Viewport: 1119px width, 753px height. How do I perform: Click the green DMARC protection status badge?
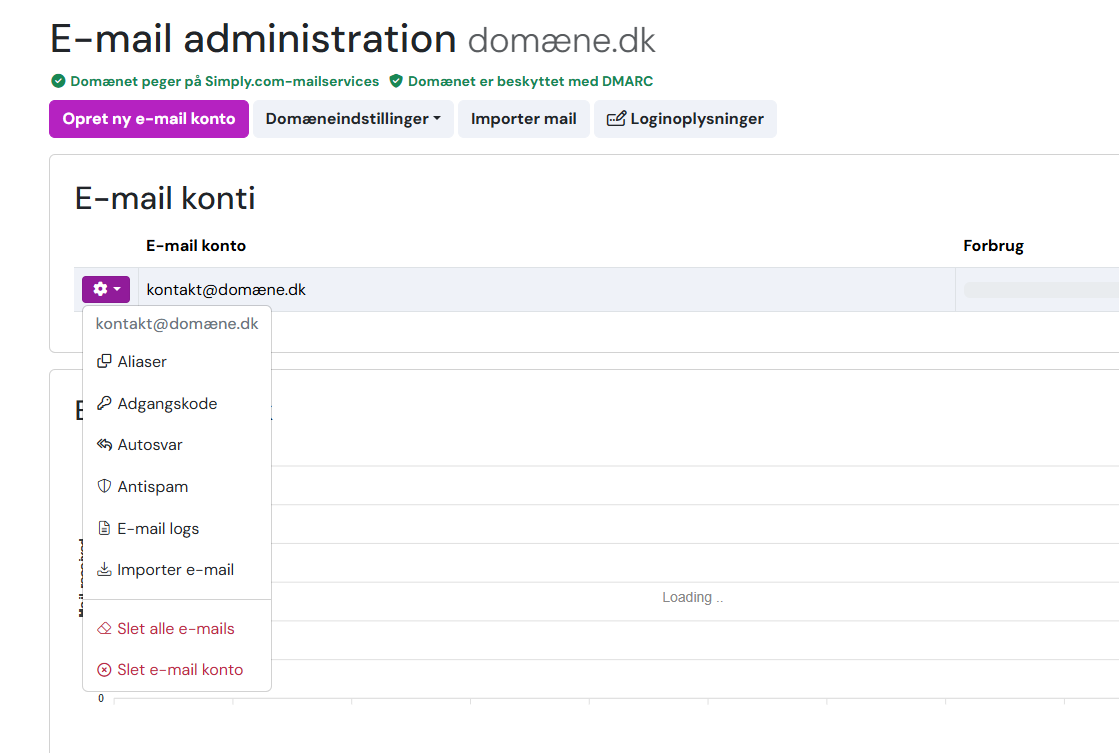(521, 81)
